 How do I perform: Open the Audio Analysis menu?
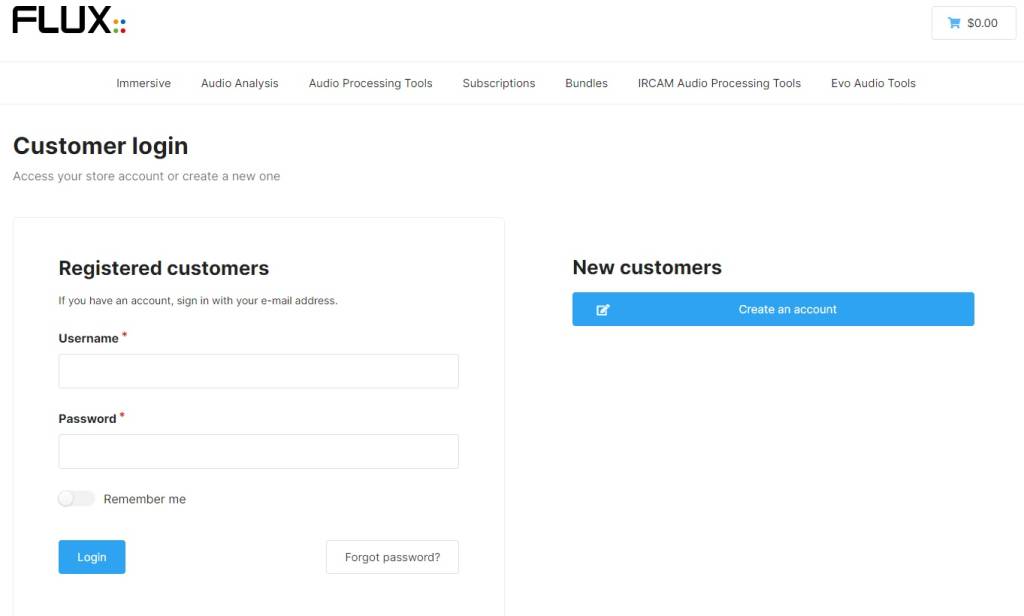(x=239, y=83)
